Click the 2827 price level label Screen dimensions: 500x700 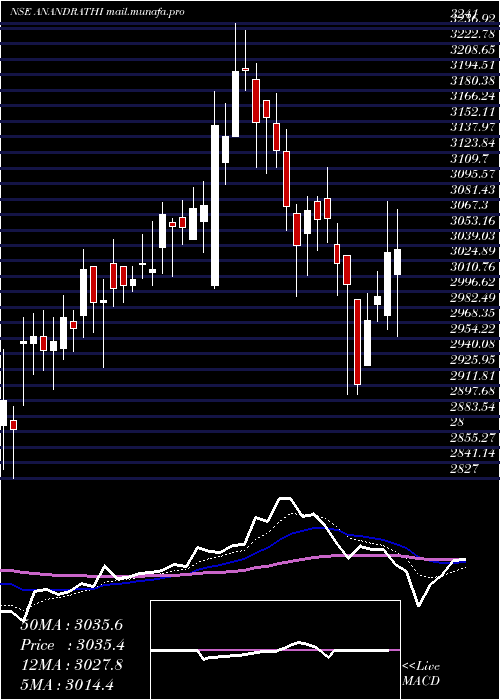coord(464,469)
